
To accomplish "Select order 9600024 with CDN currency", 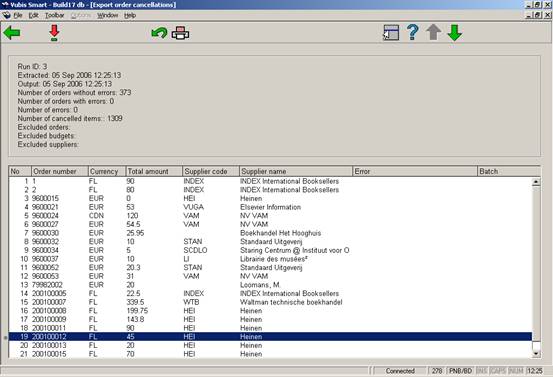I will tap(270, 216).
